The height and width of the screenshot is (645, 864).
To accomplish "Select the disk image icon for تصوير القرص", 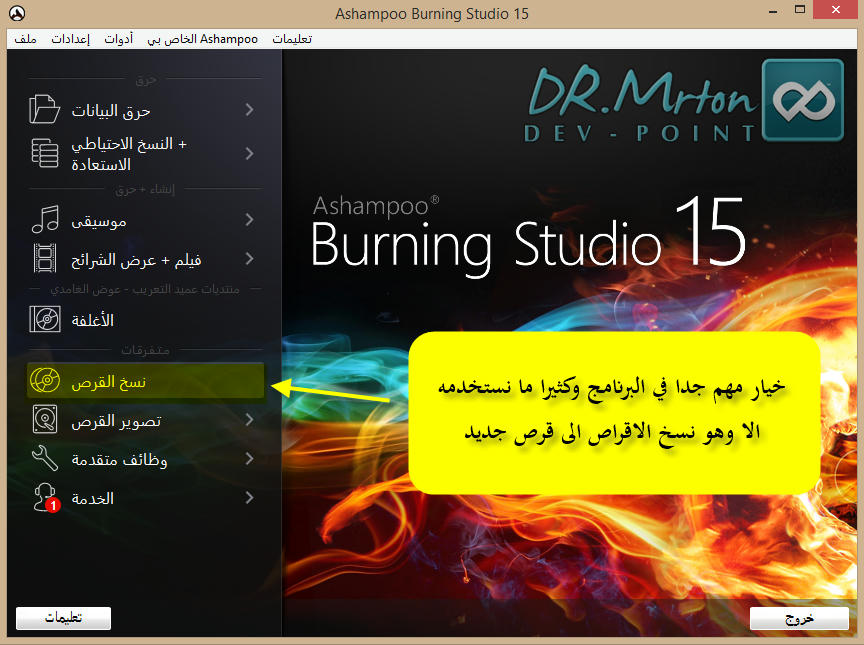I will (45, 421).
